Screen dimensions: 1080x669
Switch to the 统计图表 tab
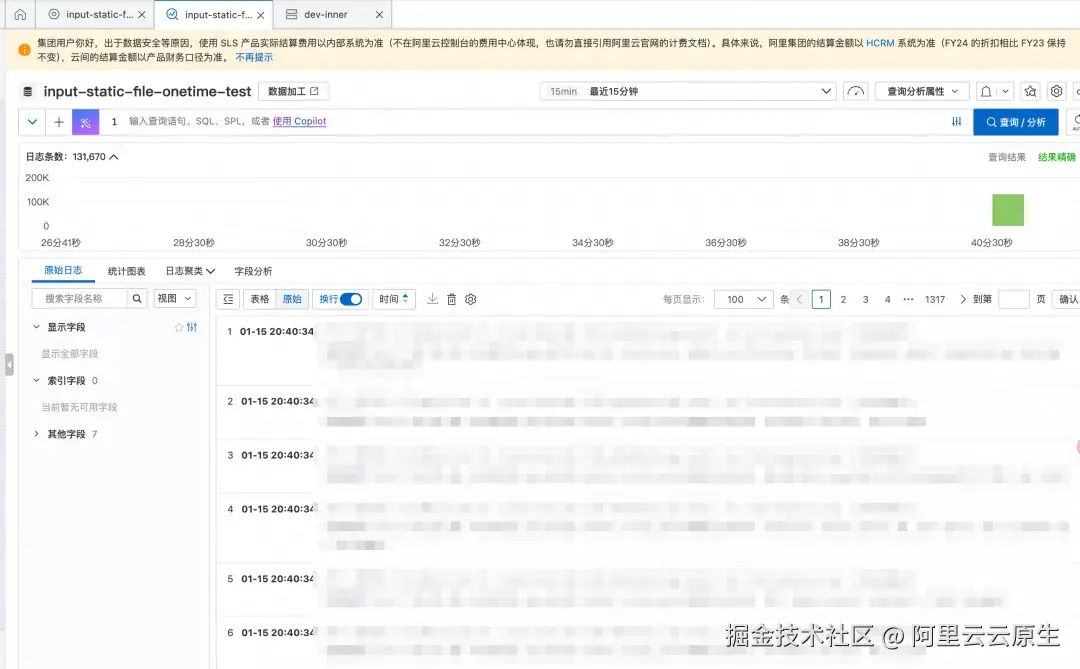pos(127,271)
